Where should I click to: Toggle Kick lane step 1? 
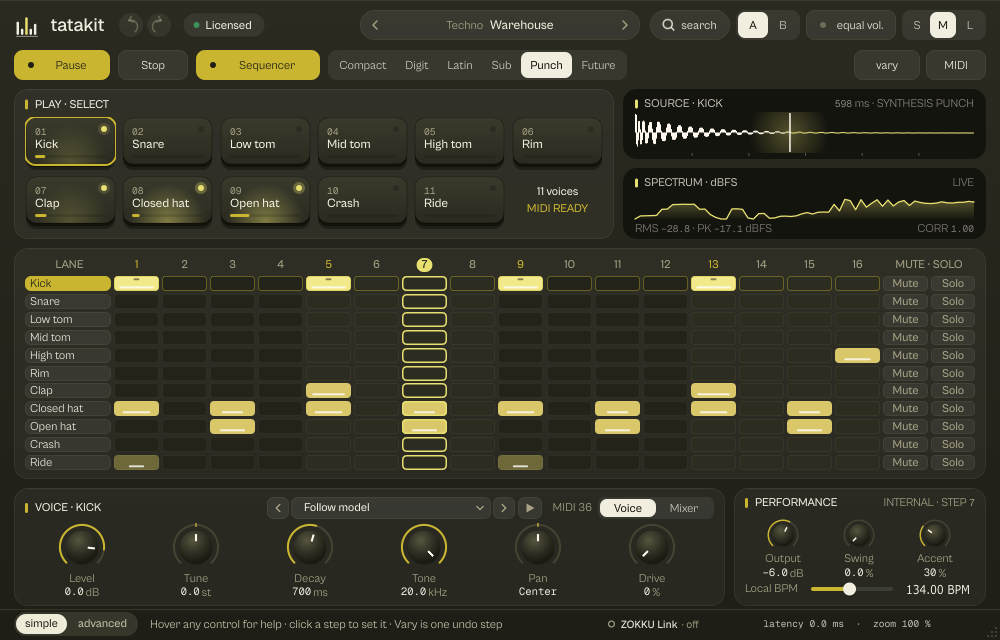pyautogui.click(x=136, y=283)
